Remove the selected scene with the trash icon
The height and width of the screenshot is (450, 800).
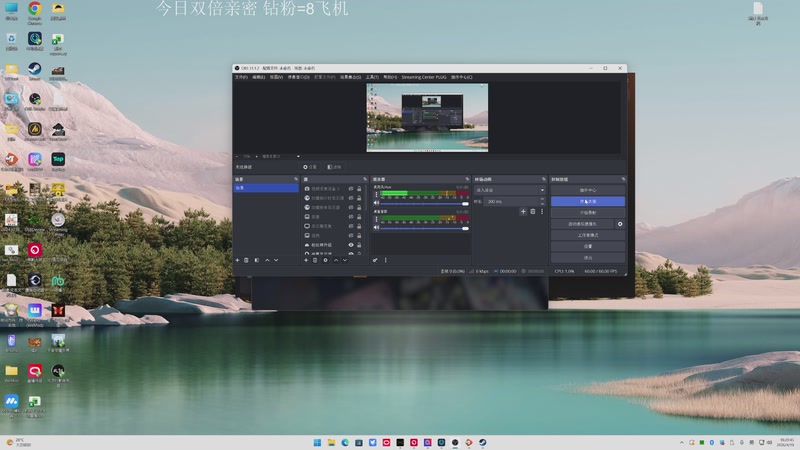coord(246,260)
